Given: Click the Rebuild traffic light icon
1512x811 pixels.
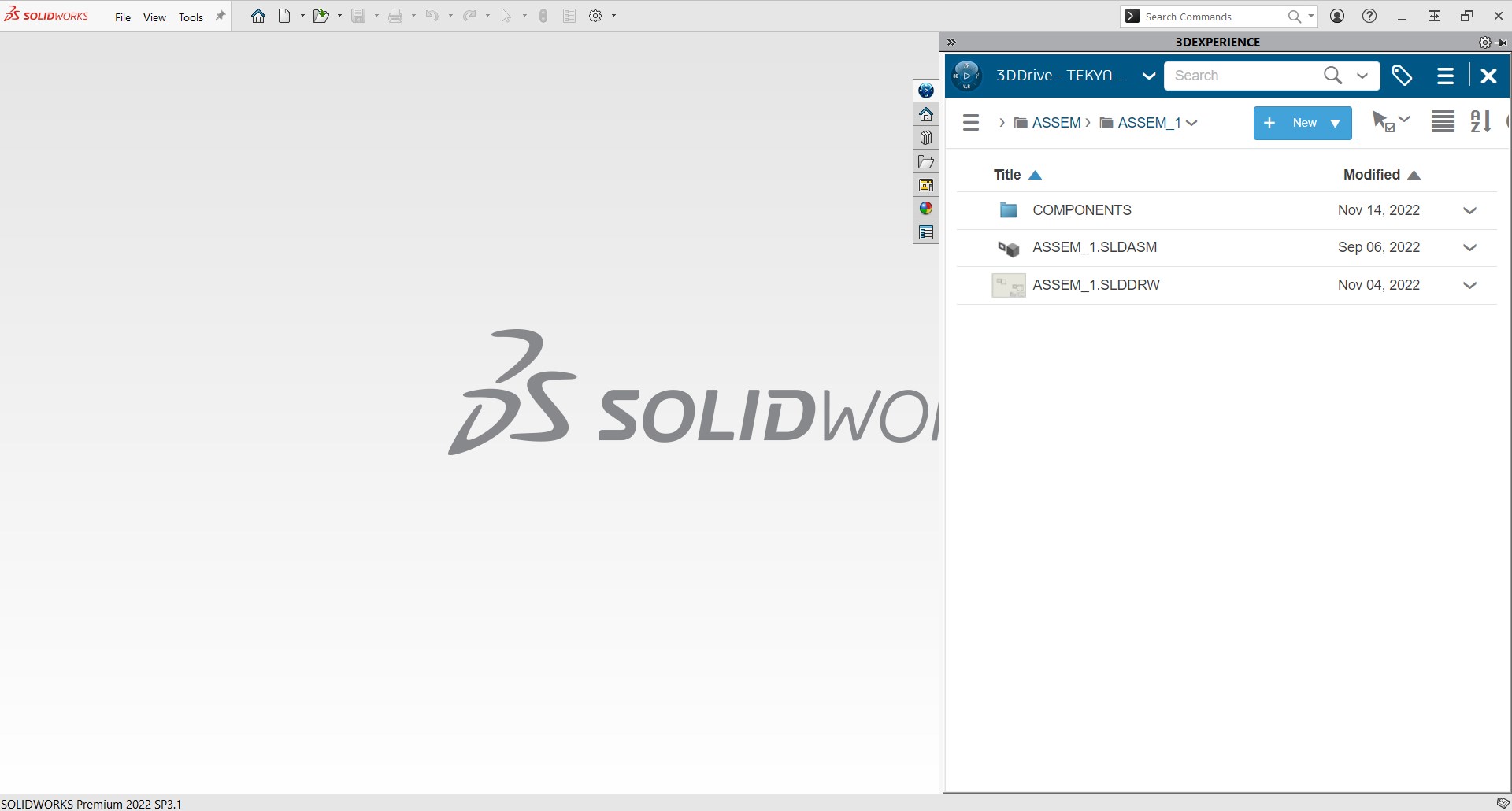Looking at the screenshot, I should 543,16.
